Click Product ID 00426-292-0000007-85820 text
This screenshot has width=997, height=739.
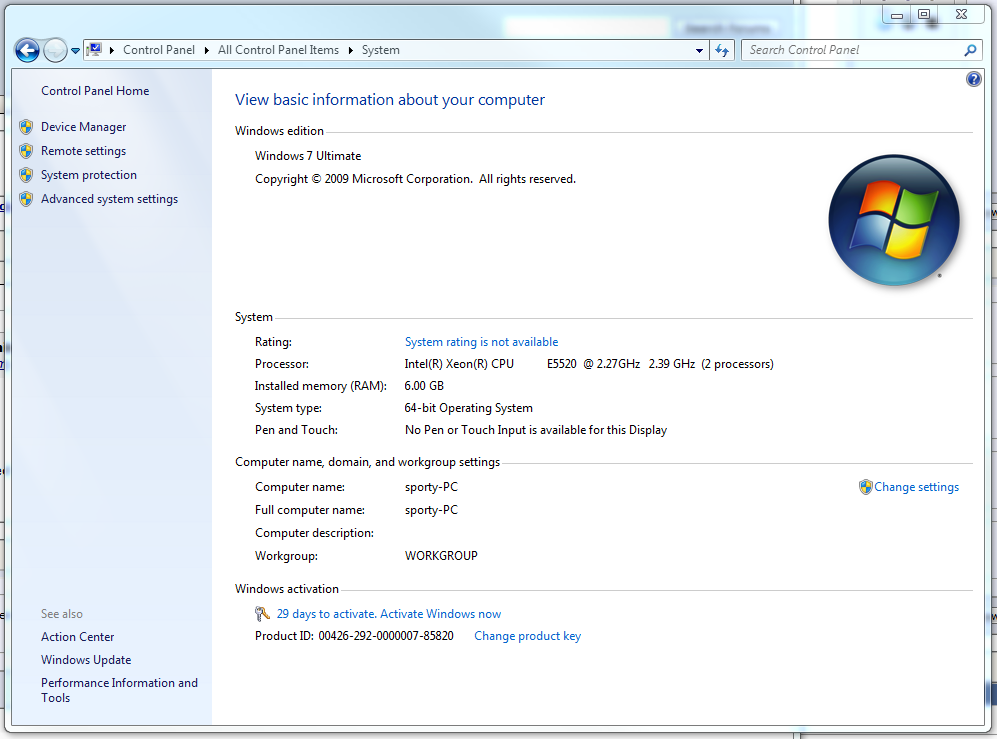(354, 636)
